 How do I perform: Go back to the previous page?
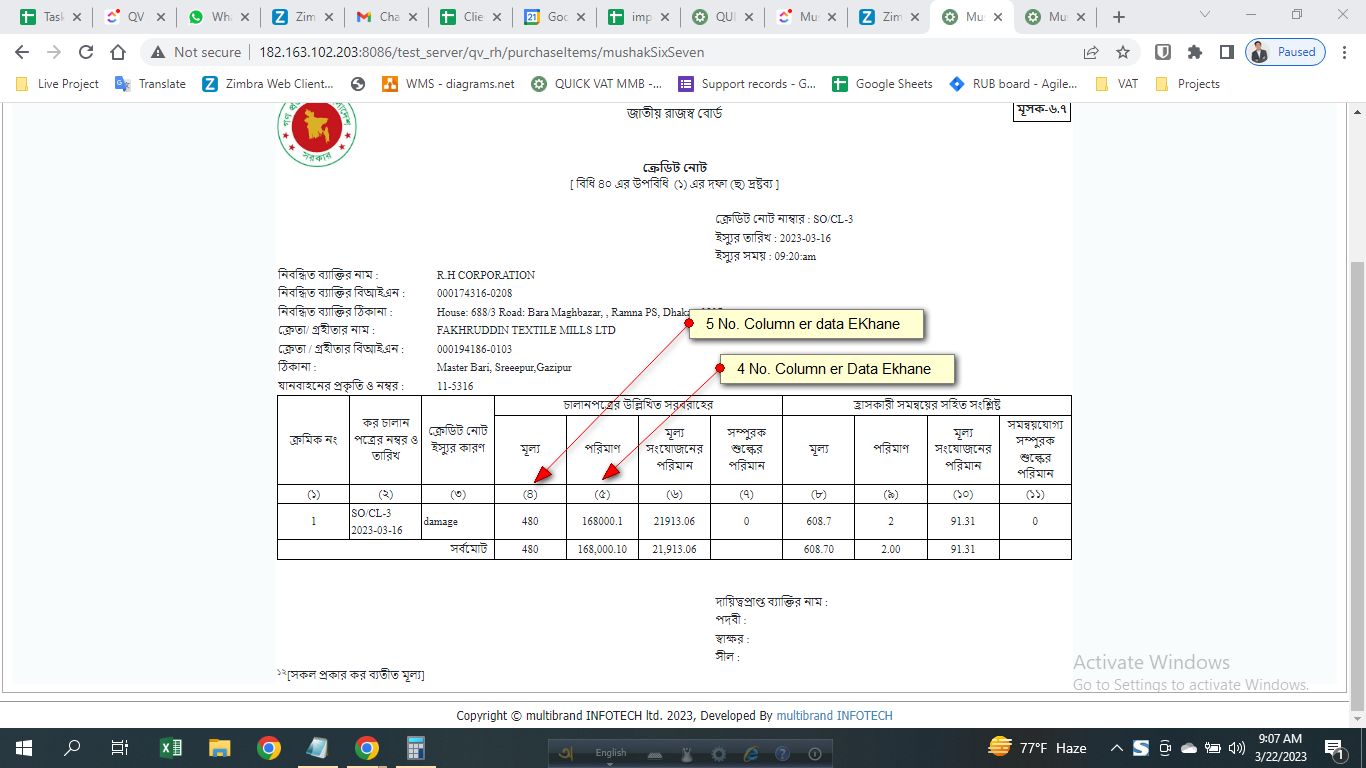click(22, 52)
